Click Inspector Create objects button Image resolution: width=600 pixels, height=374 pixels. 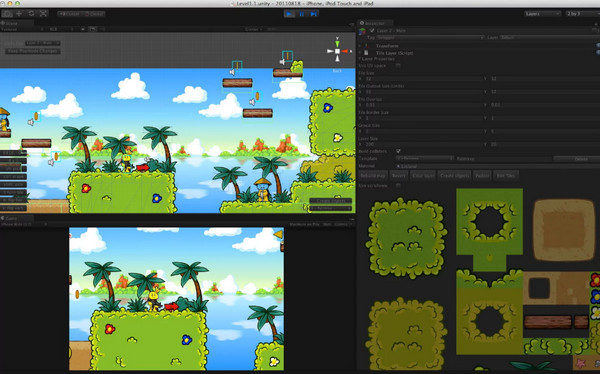(455, 175)
